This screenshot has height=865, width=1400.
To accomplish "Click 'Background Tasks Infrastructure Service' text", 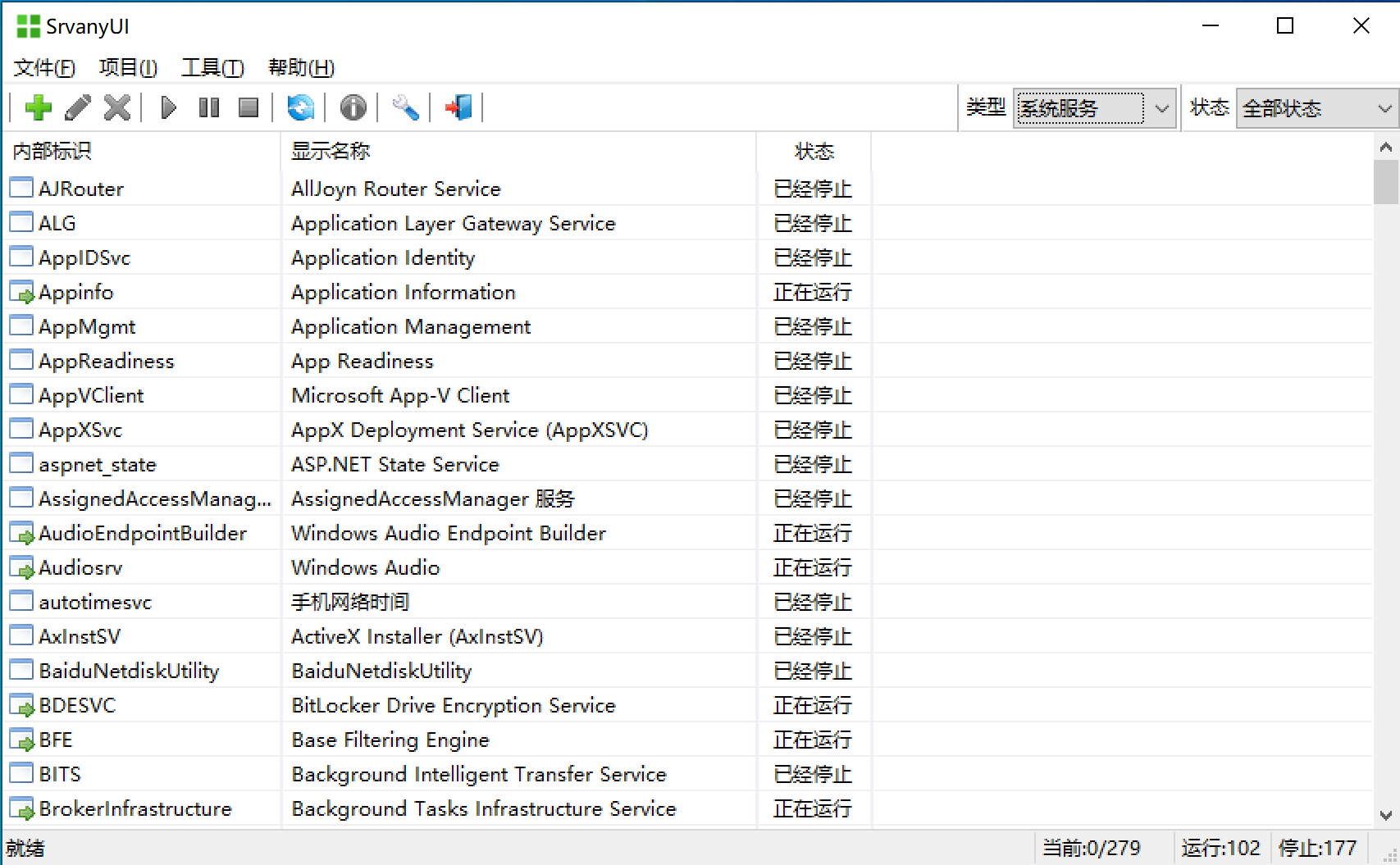I will click(484, 808).
